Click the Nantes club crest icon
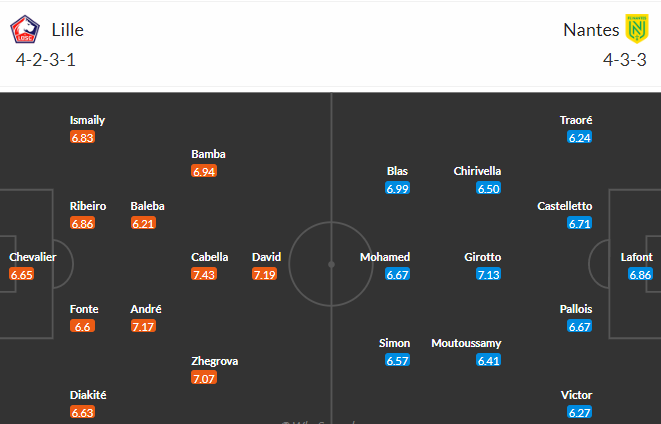This screenshot has width=661, height=424. coord(633,30)
